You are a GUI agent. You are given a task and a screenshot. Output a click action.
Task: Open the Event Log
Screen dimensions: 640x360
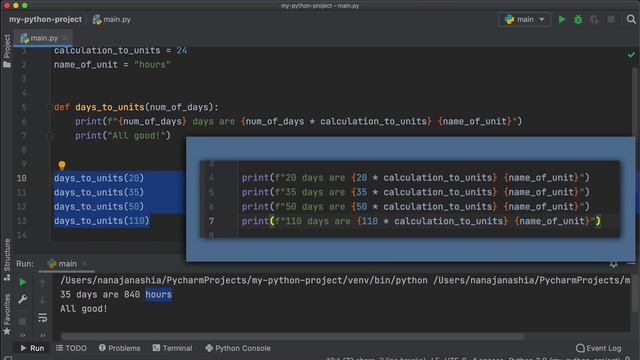click(x=598, y=348)
